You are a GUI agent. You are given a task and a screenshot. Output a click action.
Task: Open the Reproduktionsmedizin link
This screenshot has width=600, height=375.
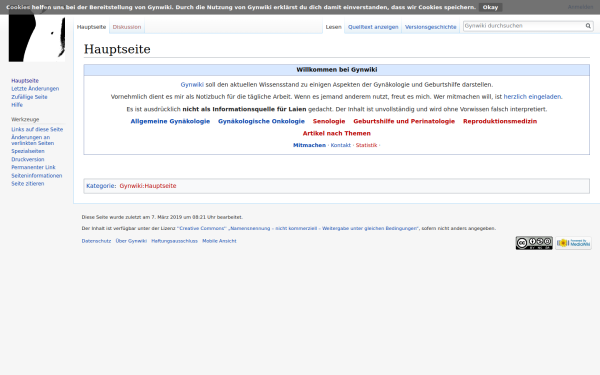500,121
